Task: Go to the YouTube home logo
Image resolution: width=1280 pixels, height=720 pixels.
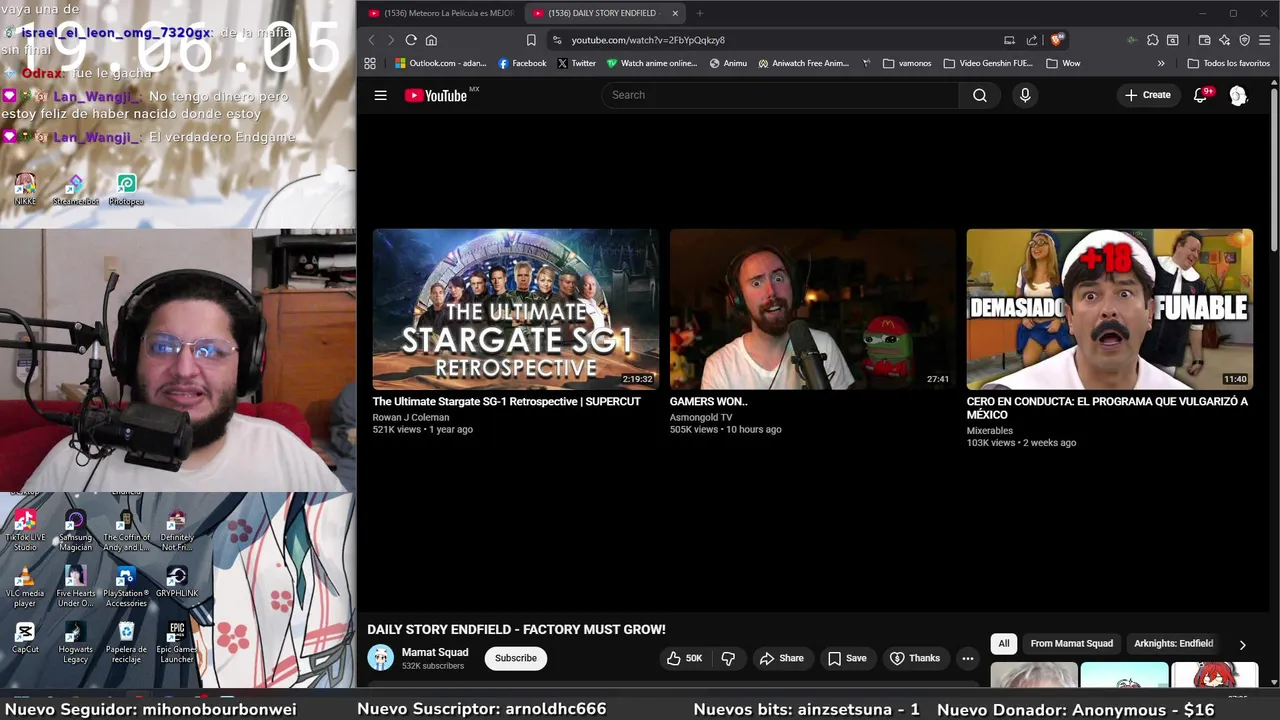Action: [436, 95]
